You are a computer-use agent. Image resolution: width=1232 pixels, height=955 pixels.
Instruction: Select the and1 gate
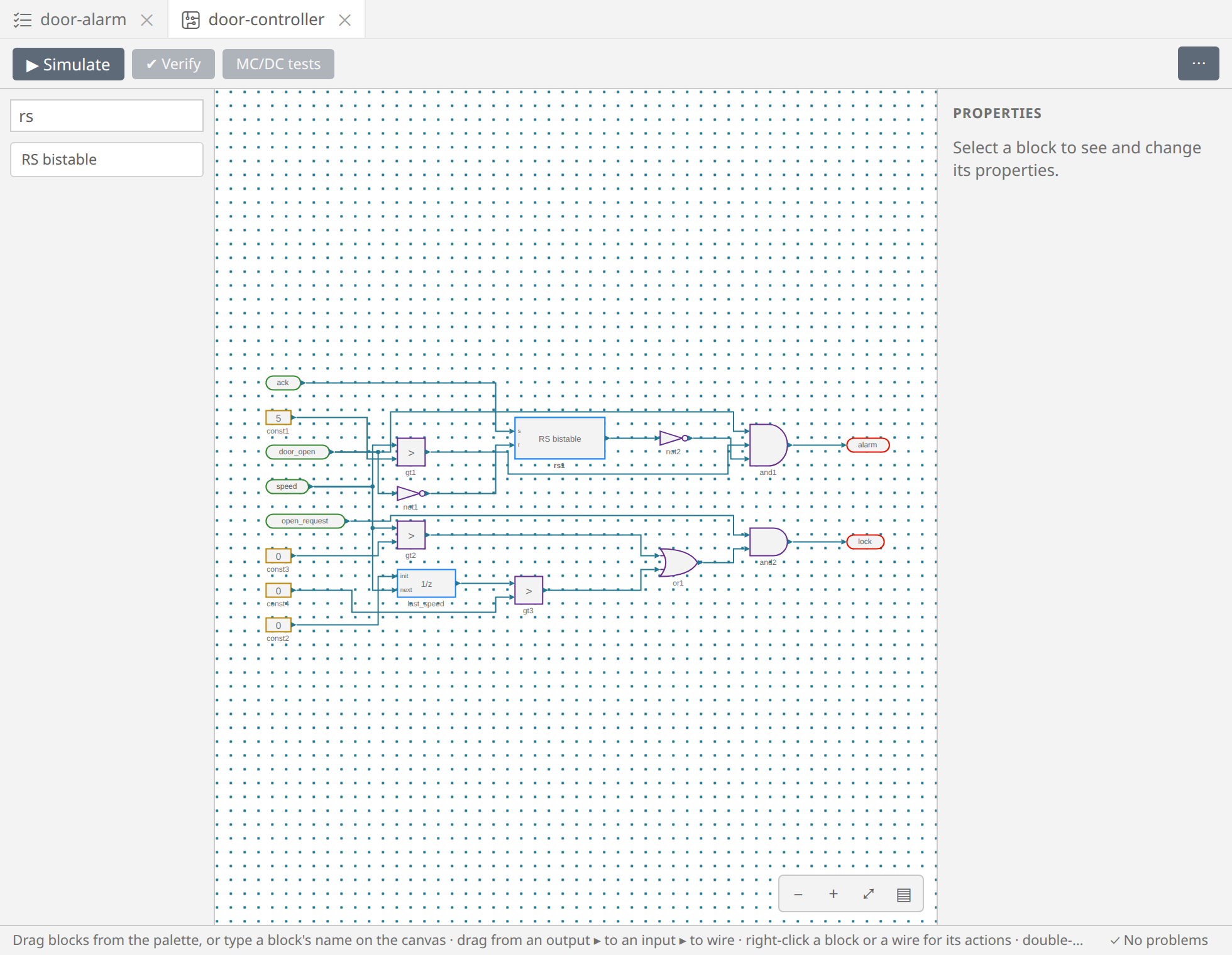[768, 445]
